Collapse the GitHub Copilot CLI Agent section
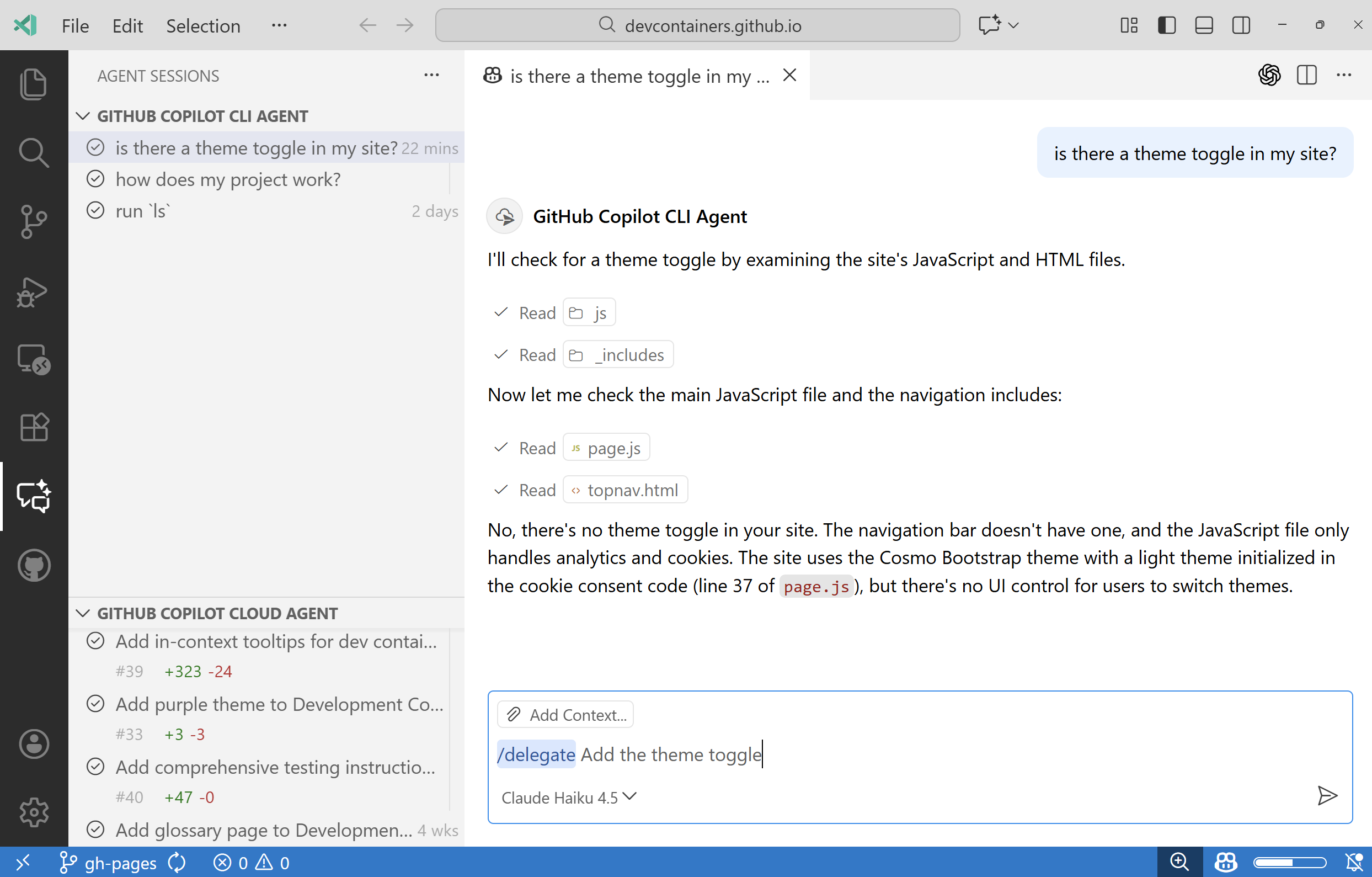 tap(83, 116)
